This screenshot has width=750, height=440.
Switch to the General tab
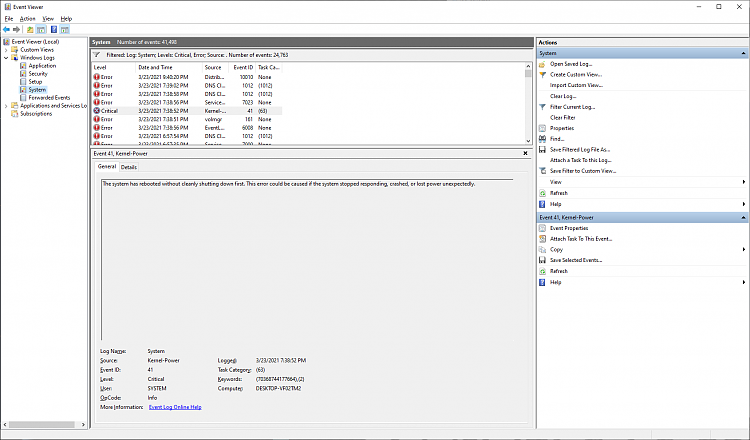tap(107, 166)
